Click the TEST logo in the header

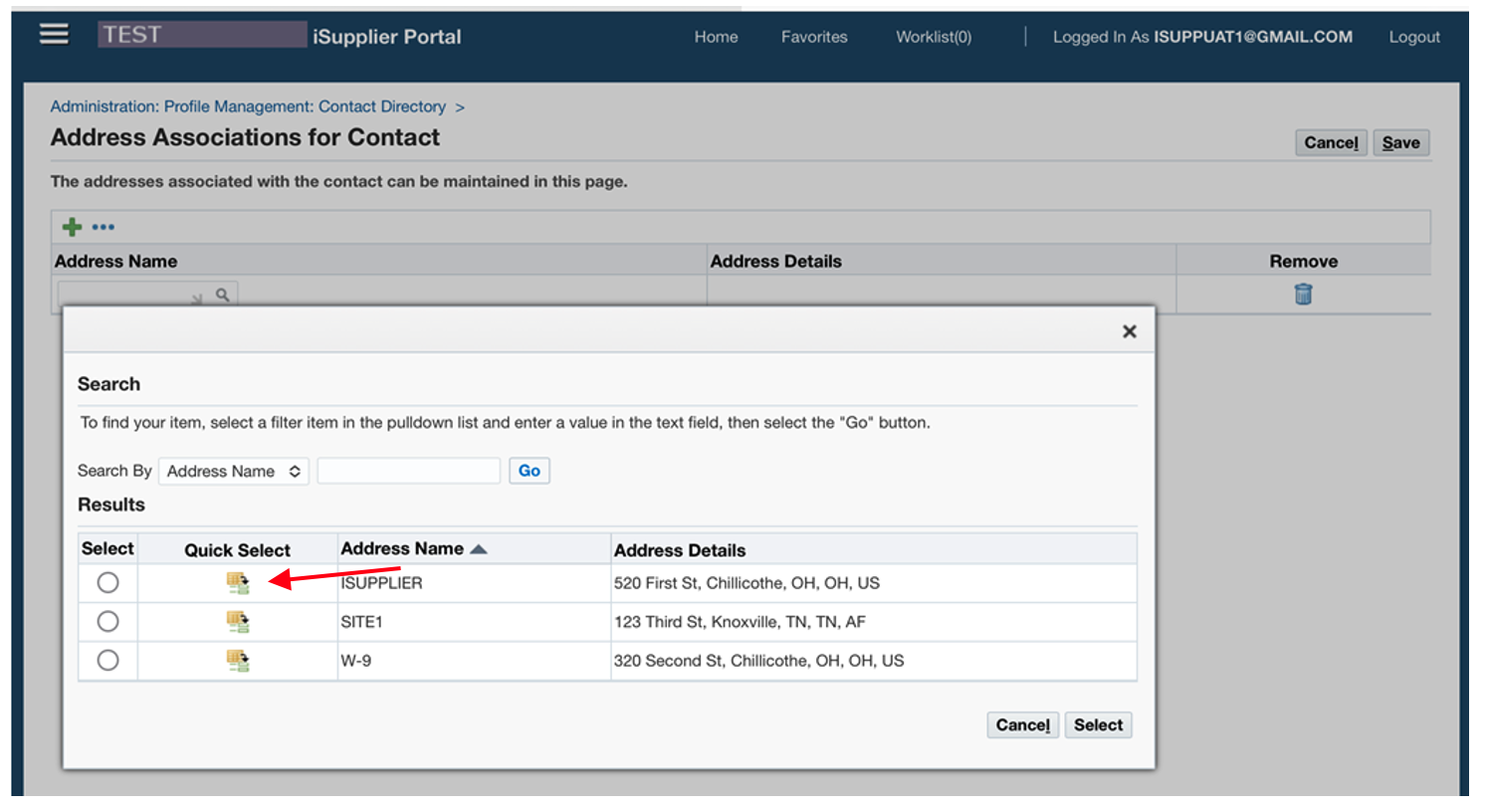(x=202, y=35)
